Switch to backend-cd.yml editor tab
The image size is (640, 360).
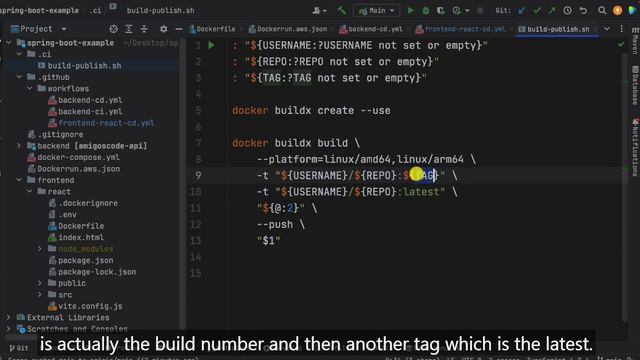point(371,29)
